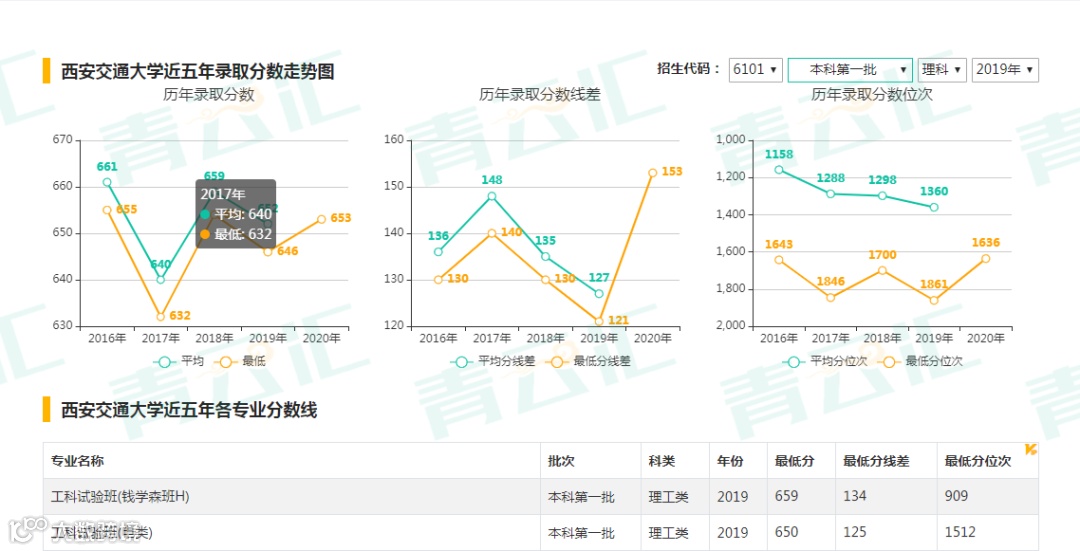Image resolution: width=1080 pixels, height=551 pixels.
Task: Toggle 平均分位次 legend item
Action: tap(825, 361)
